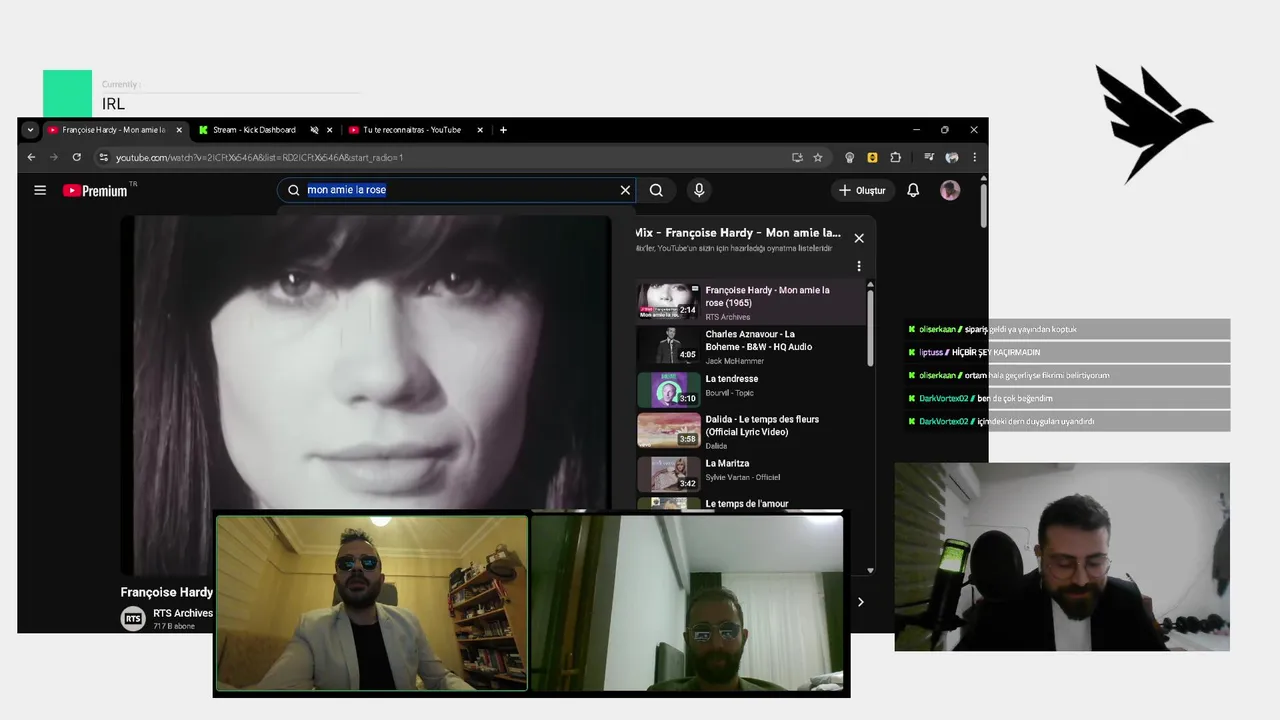Click the La tendresse 3:10 thumbnail

669,389
